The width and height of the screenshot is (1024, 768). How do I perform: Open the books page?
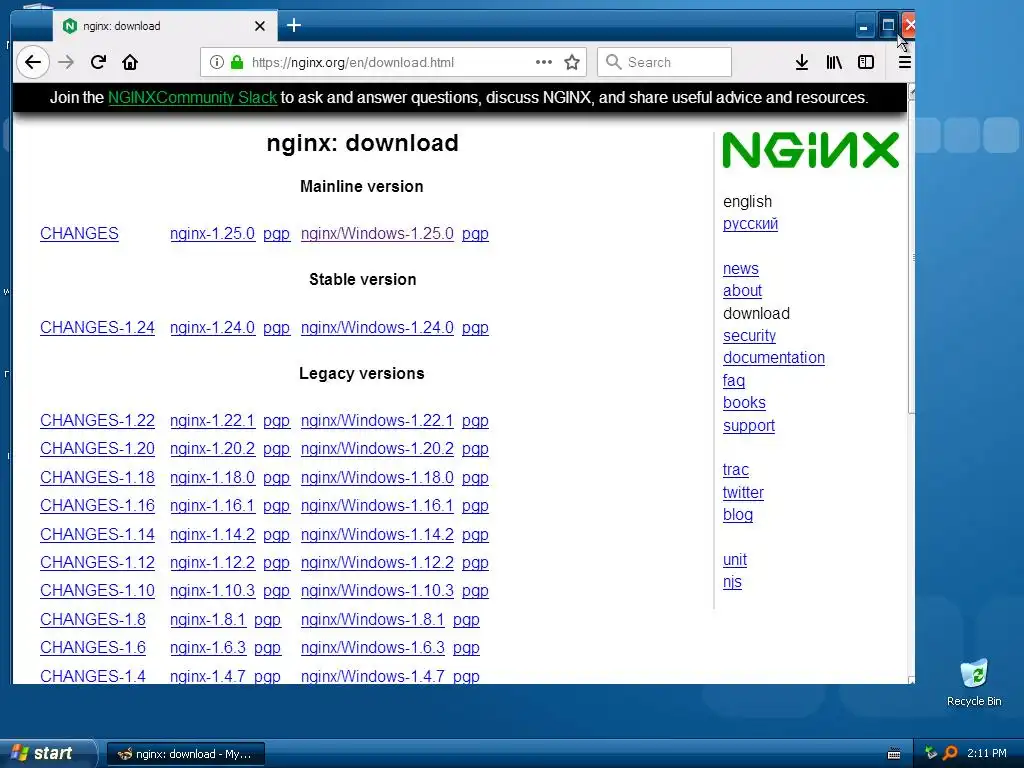coord(744,403)
